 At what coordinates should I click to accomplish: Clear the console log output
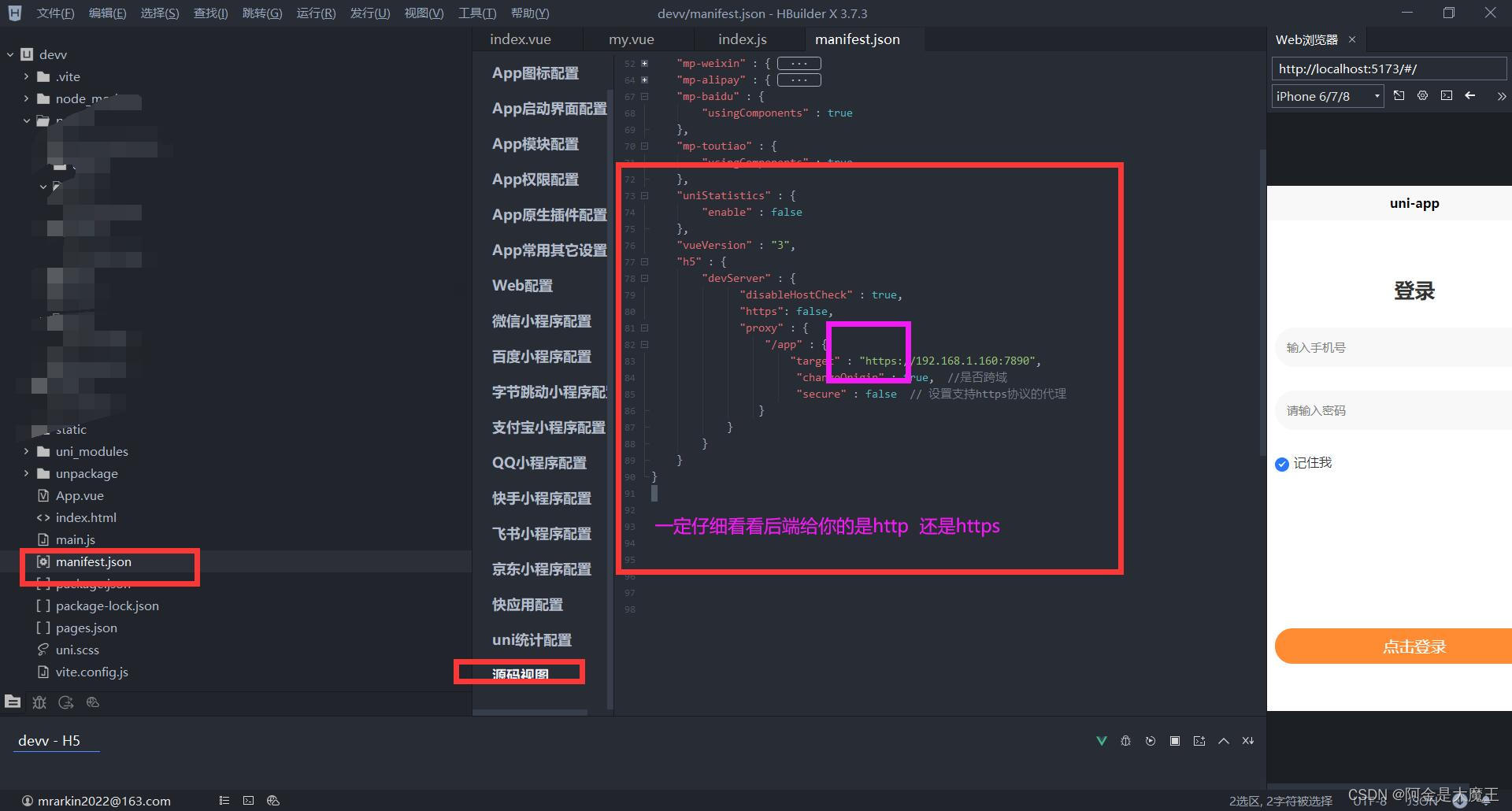pyautogui.click(x=1248, y=741)
